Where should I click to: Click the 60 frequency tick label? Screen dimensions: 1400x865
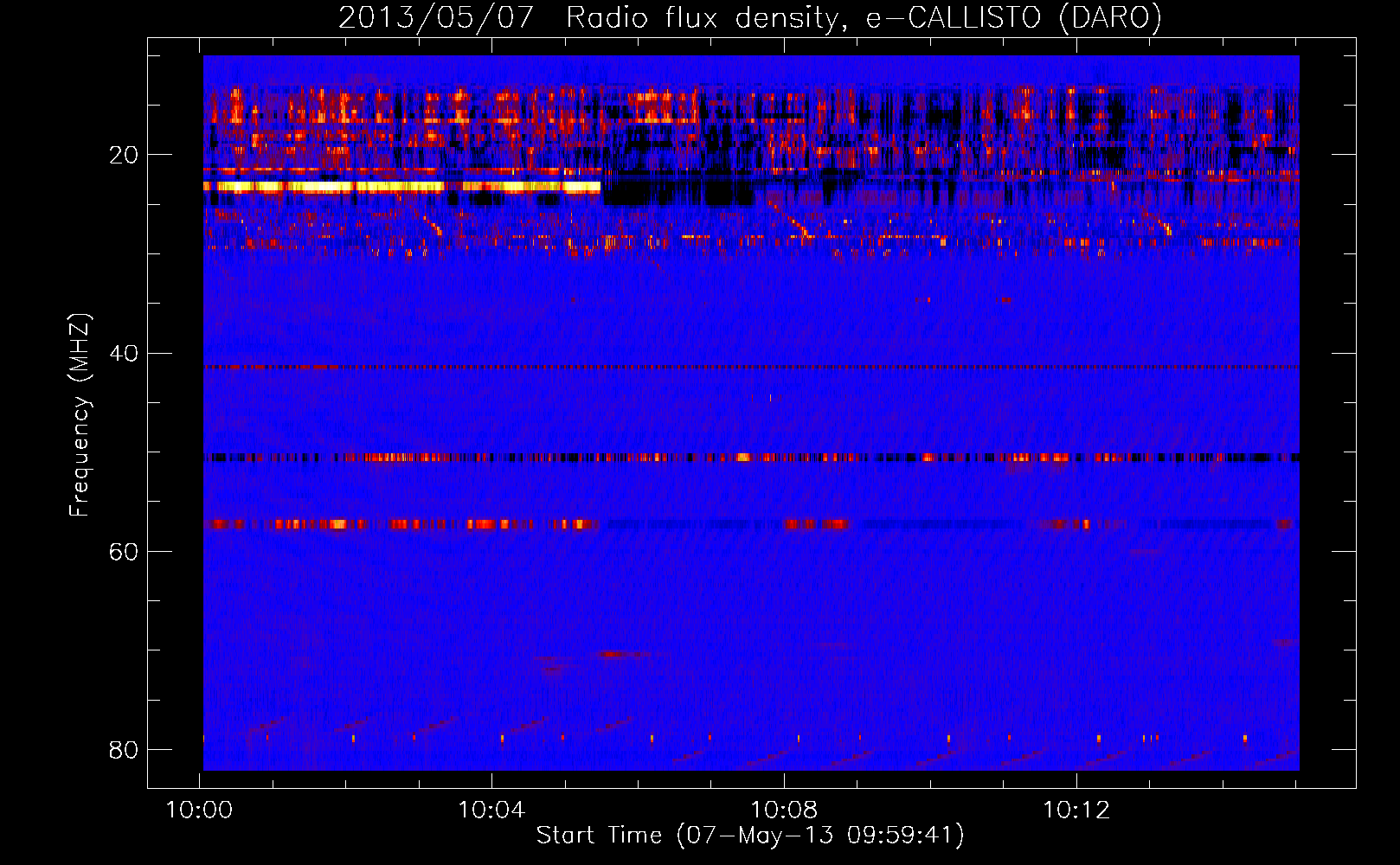coord(124,551)
